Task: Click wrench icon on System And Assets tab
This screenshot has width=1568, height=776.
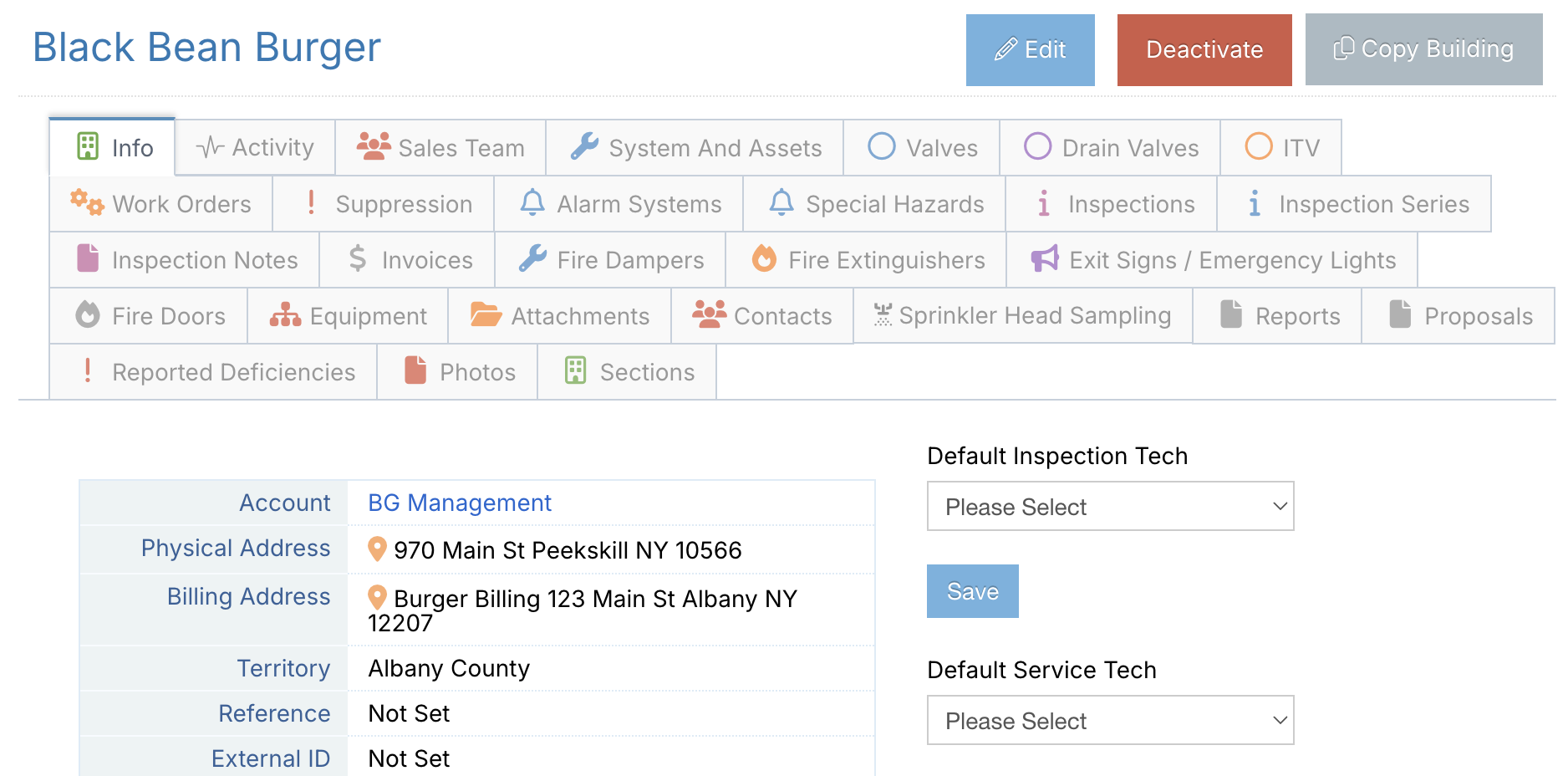Action: [x=584, y=146]
